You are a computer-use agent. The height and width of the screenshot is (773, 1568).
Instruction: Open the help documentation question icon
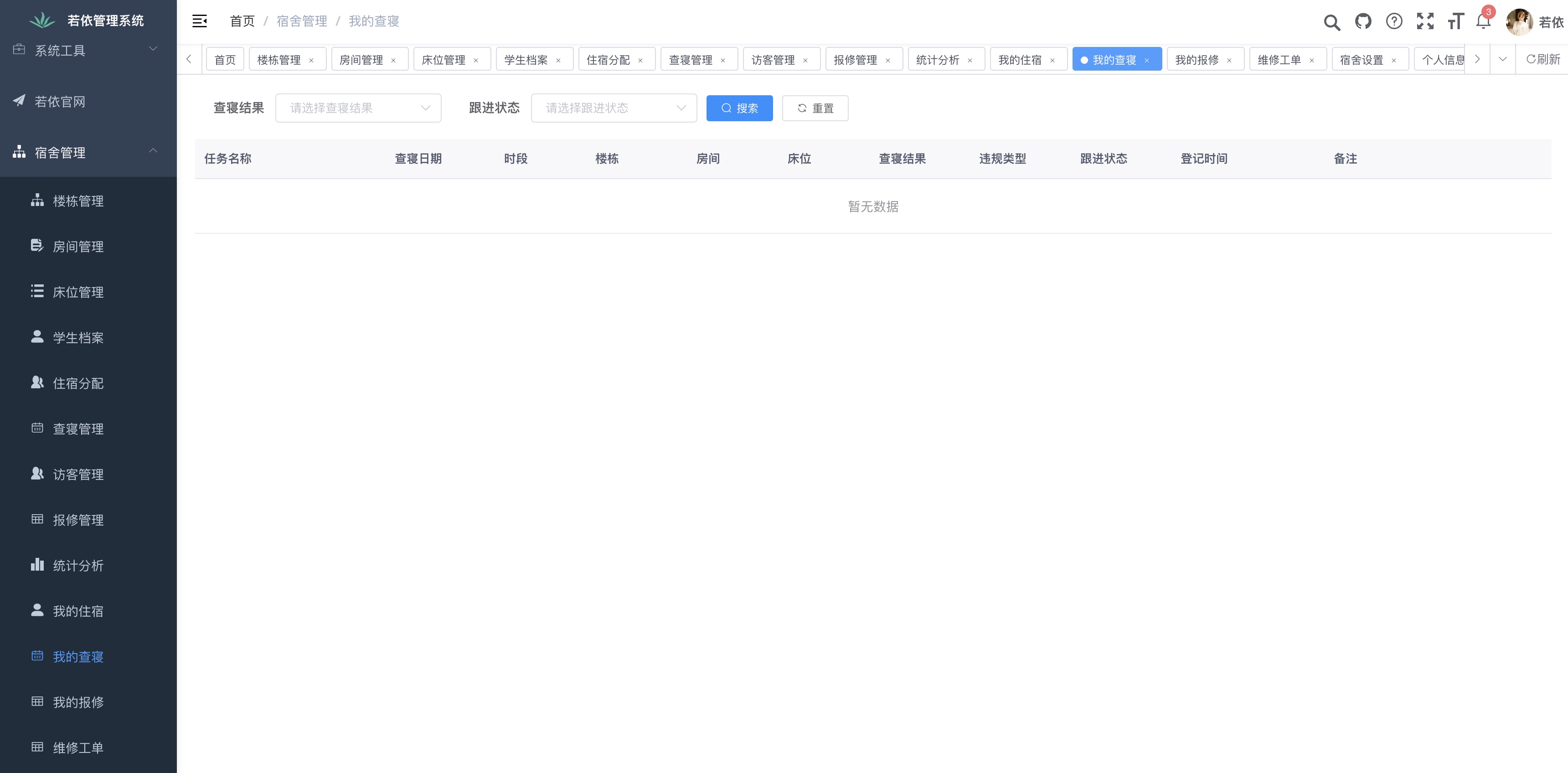pyautogui.click(x=1394, y=21)
